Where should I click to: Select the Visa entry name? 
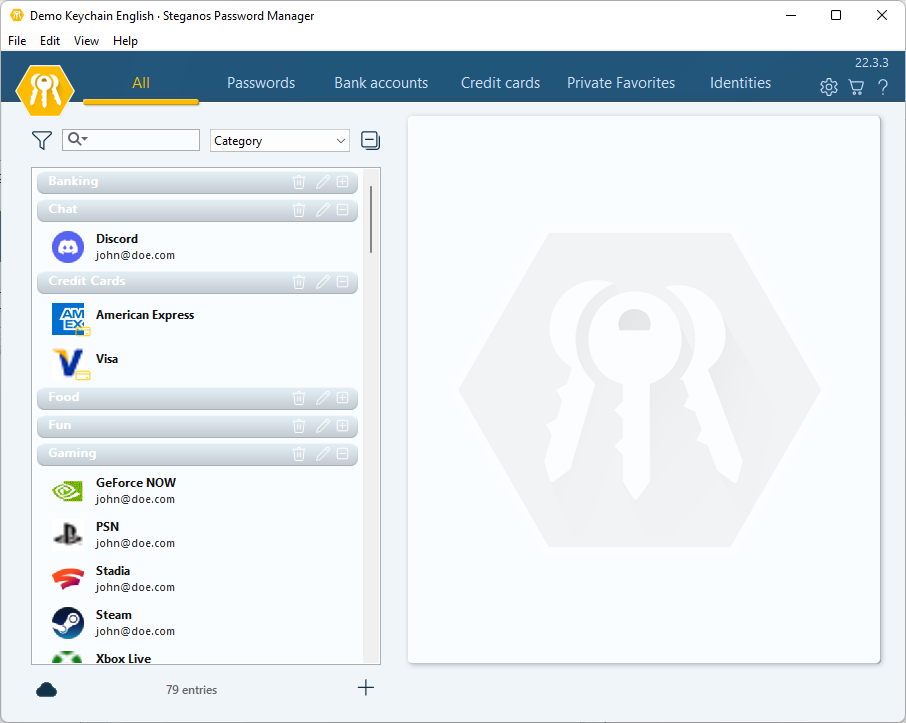tap(107, 359)
